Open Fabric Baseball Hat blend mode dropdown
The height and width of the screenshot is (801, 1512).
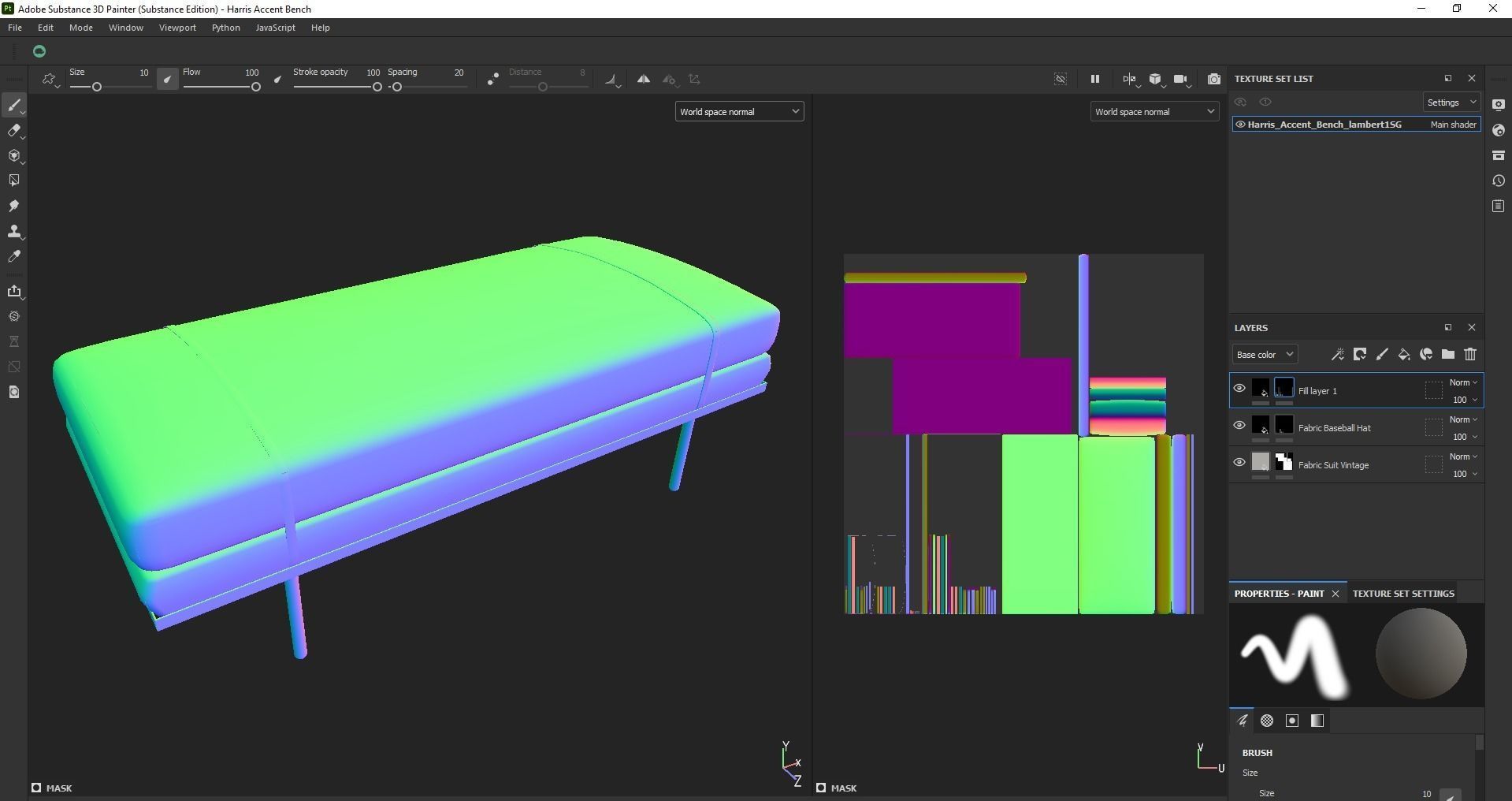(1463, 419)
